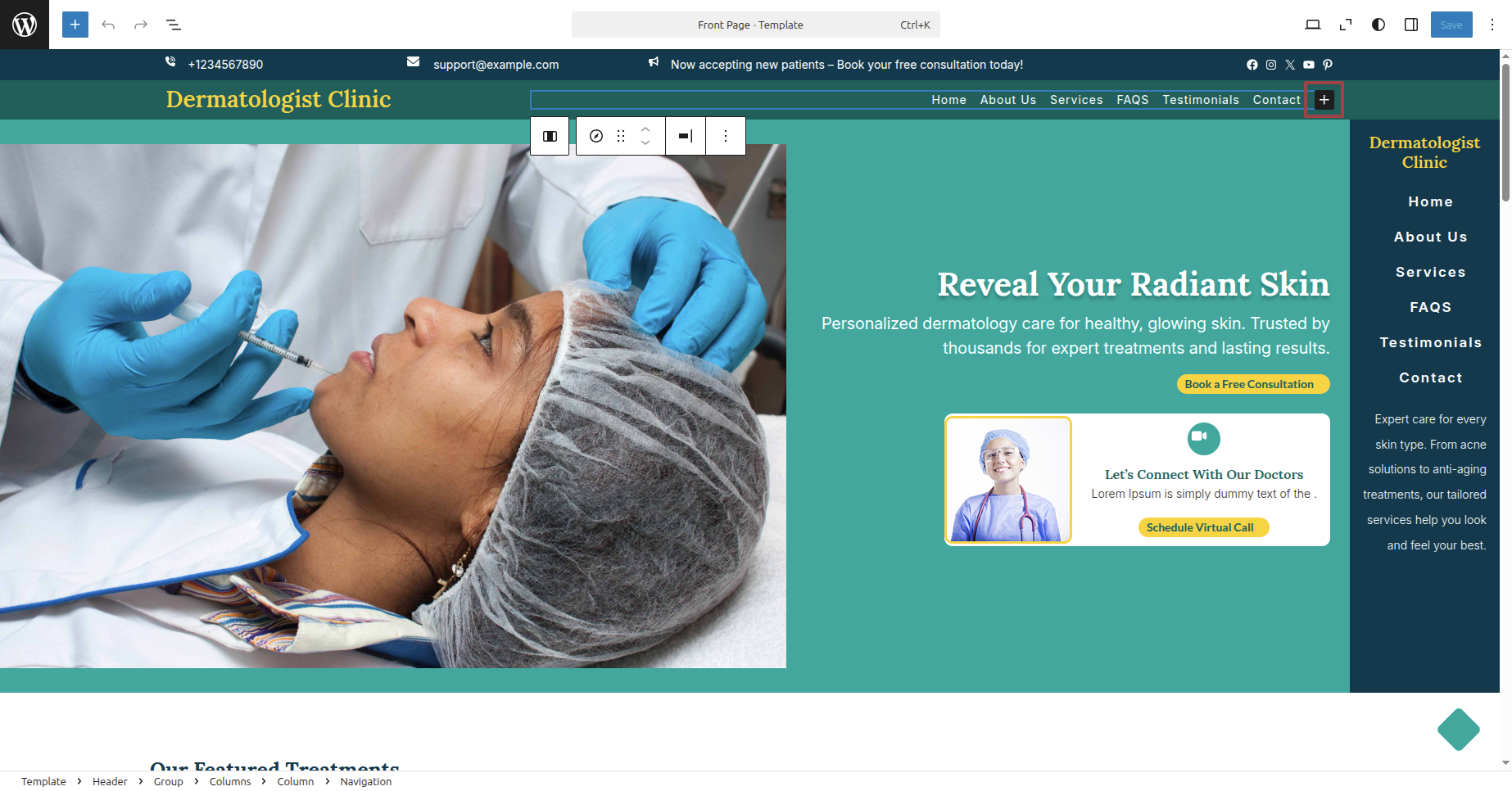This screenshot has height=791, width=1512.
Task: Click the editor vertical scrollbar thumb
Action: (x=1505, y=131)
